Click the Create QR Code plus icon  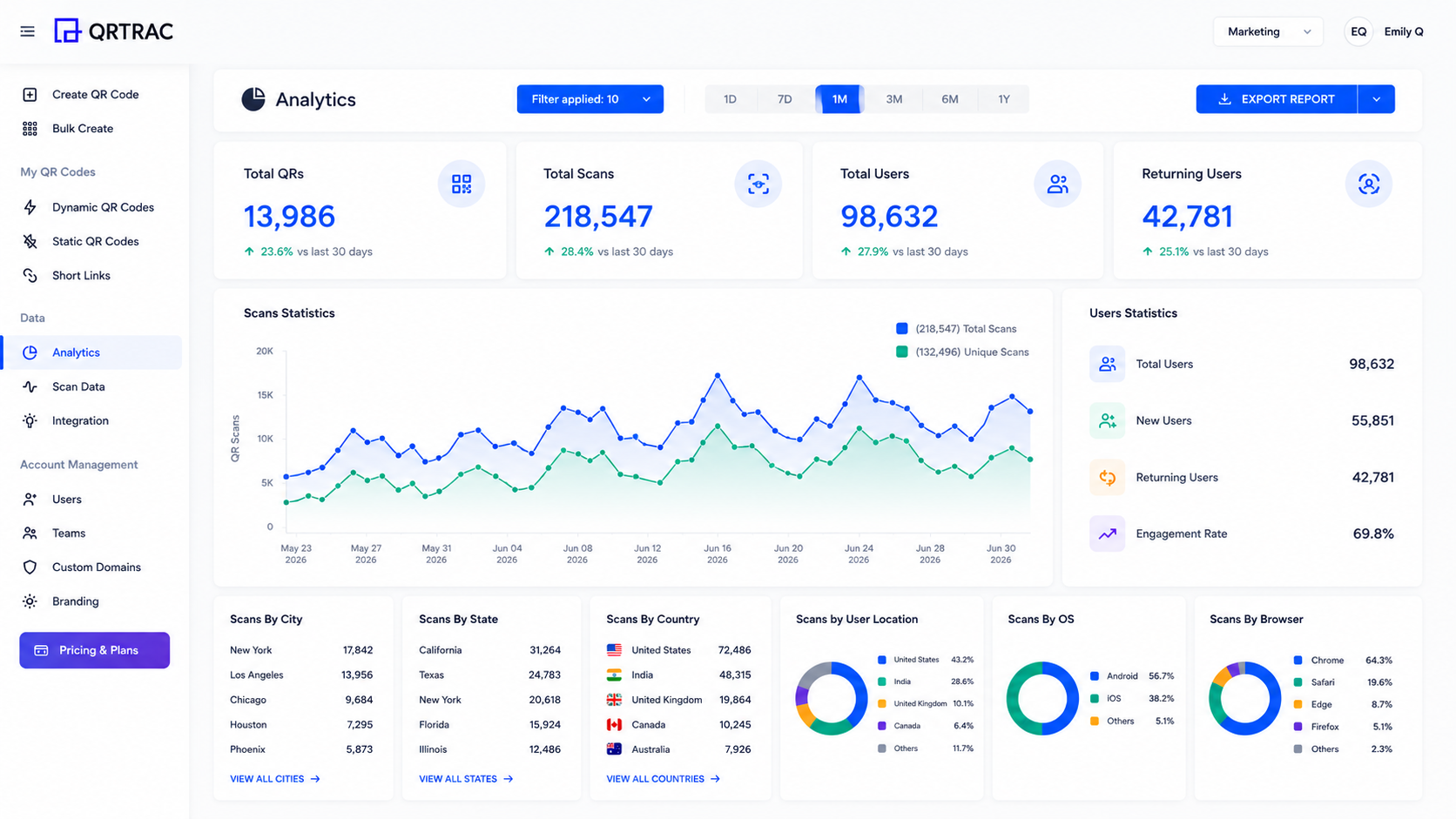[x=30, y=94]
